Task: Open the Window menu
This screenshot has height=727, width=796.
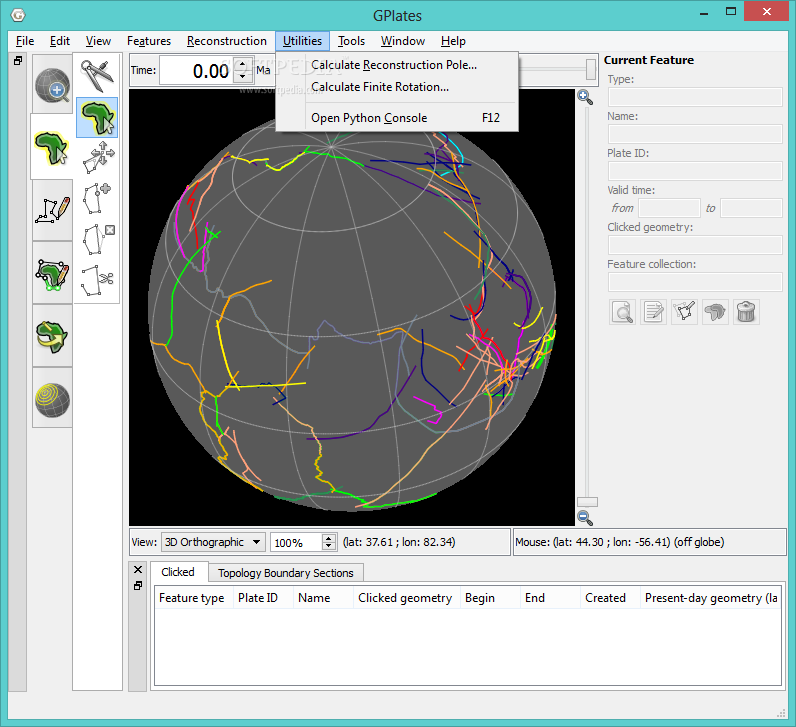Action: coord(403,41)
